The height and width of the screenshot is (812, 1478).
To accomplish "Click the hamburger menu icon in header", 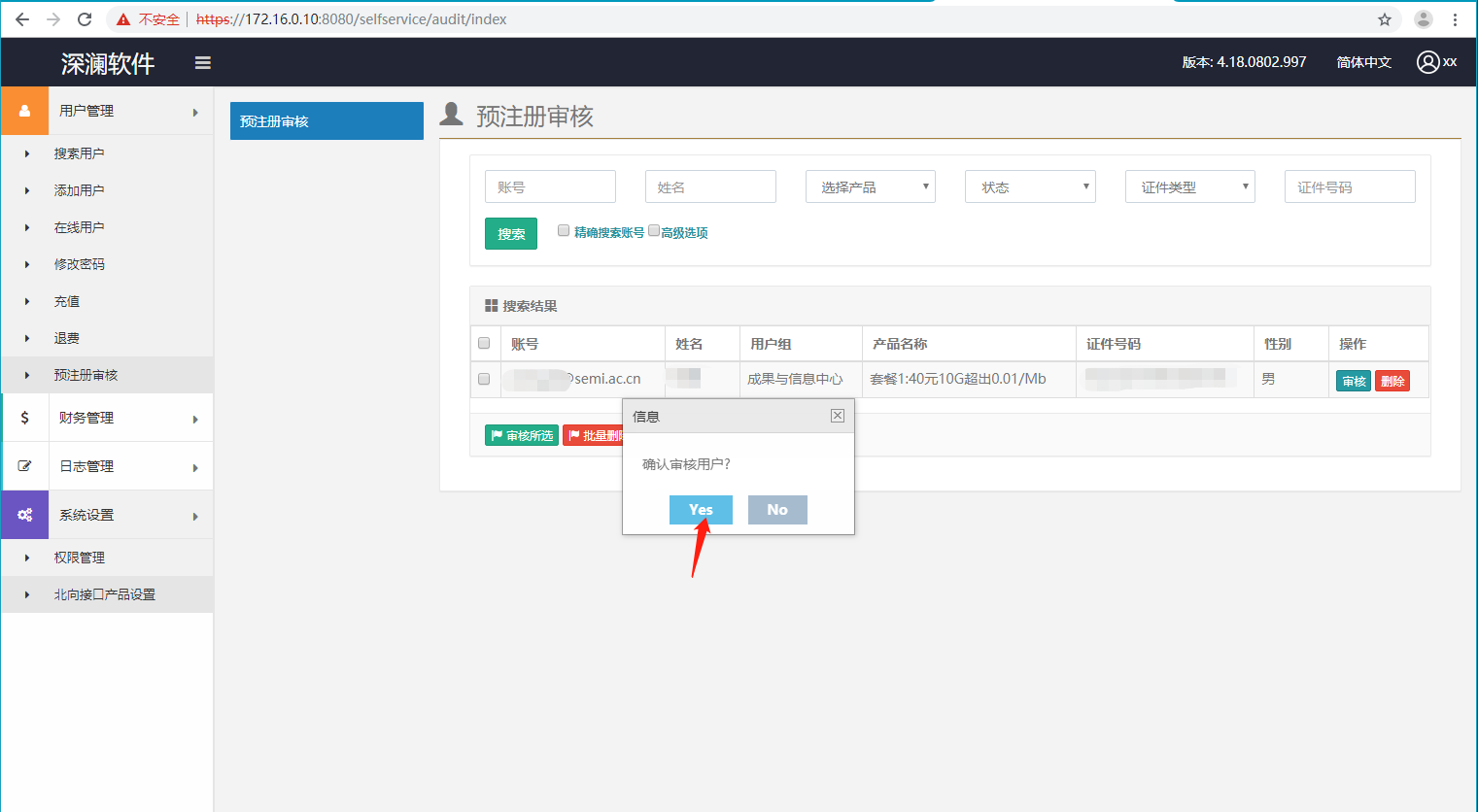I will tap(202, 63).
